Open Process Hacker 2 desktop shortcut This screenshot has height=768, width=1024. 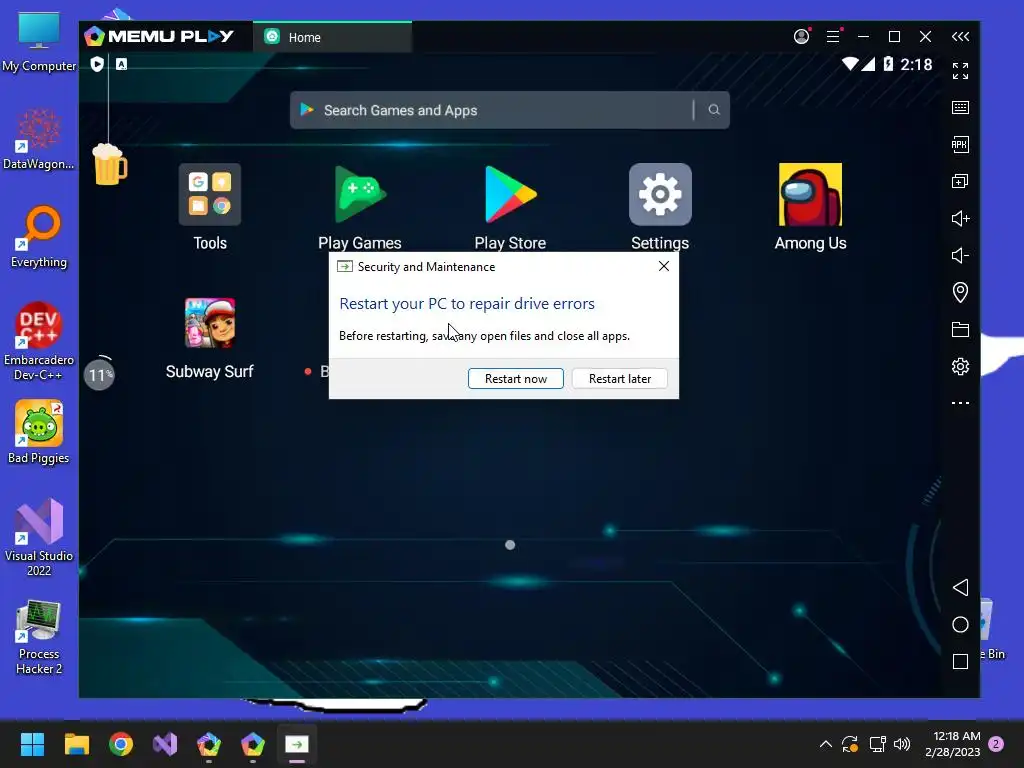pos(39,637)
